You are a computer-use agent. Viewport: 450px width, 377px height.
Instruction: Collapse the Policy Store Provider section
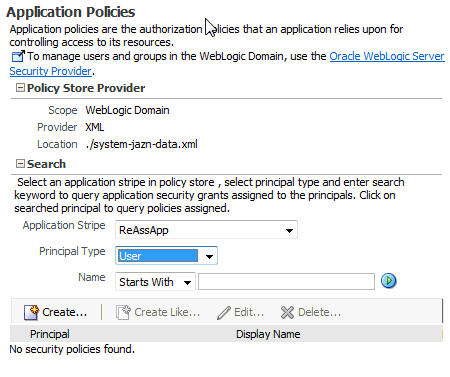(20, 88)
